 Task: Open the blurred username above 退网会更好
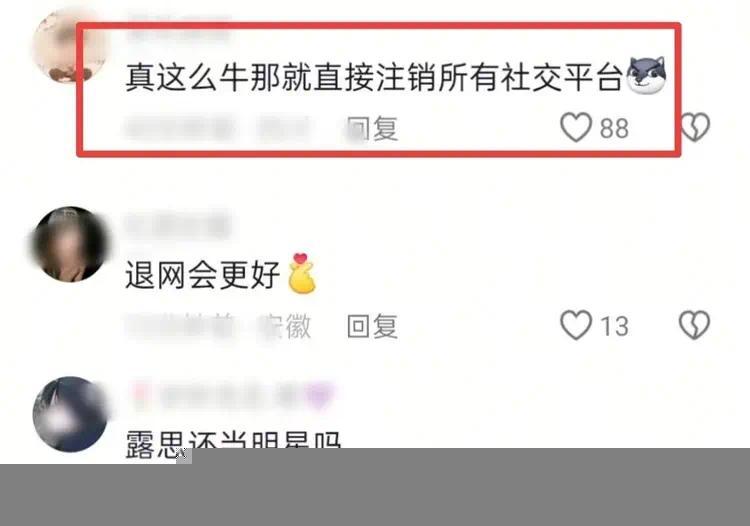178,226
